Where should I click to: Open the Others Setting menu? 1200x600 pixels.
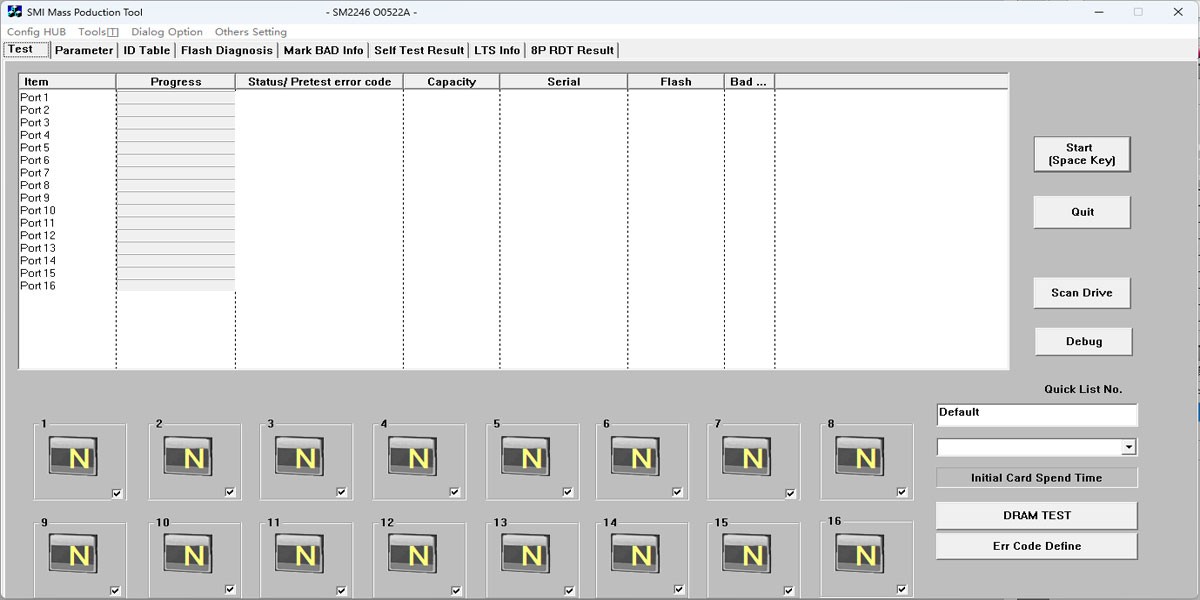[250, 32]
